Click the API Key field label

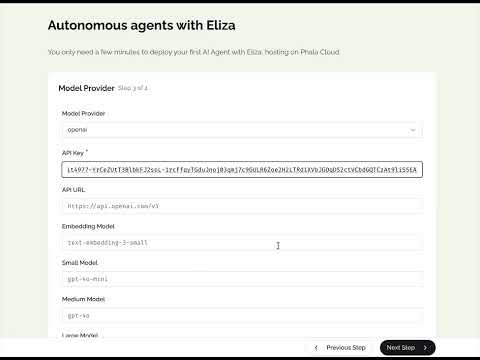point(75,153)
